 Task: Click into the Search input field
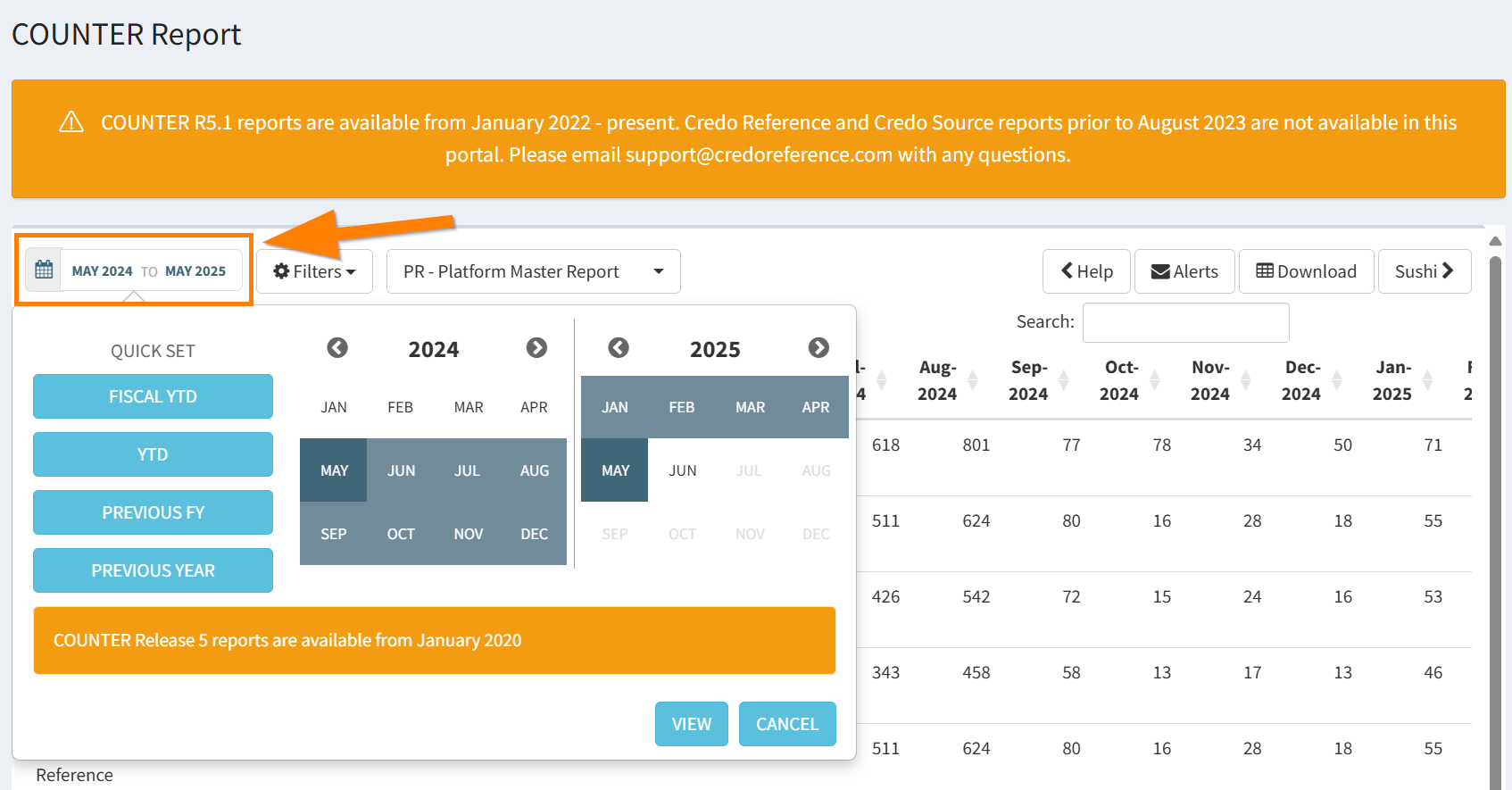(x=1185, y=322)
